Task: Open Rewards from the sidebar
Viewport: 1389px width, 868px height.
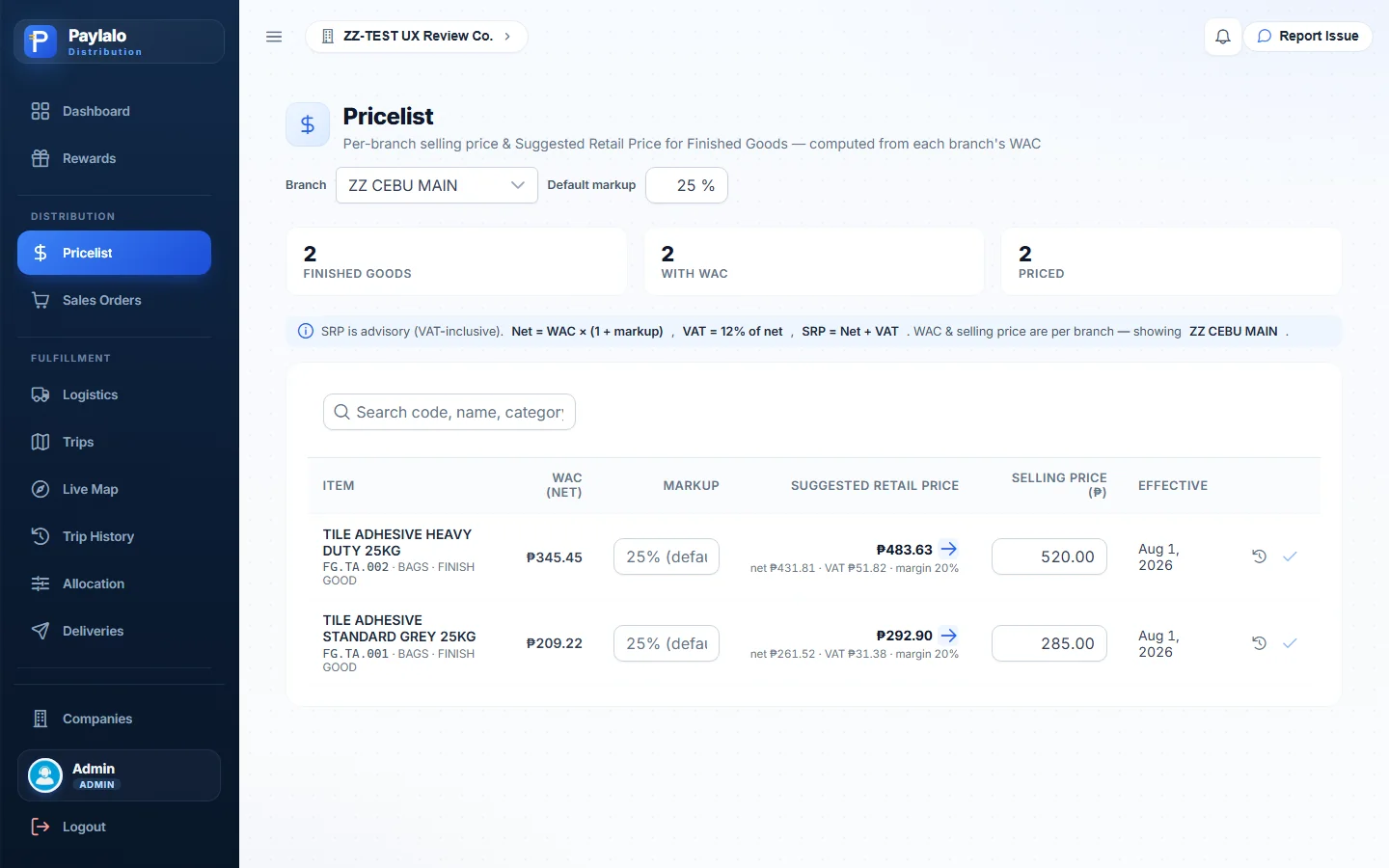Action: tap(114, 158)
